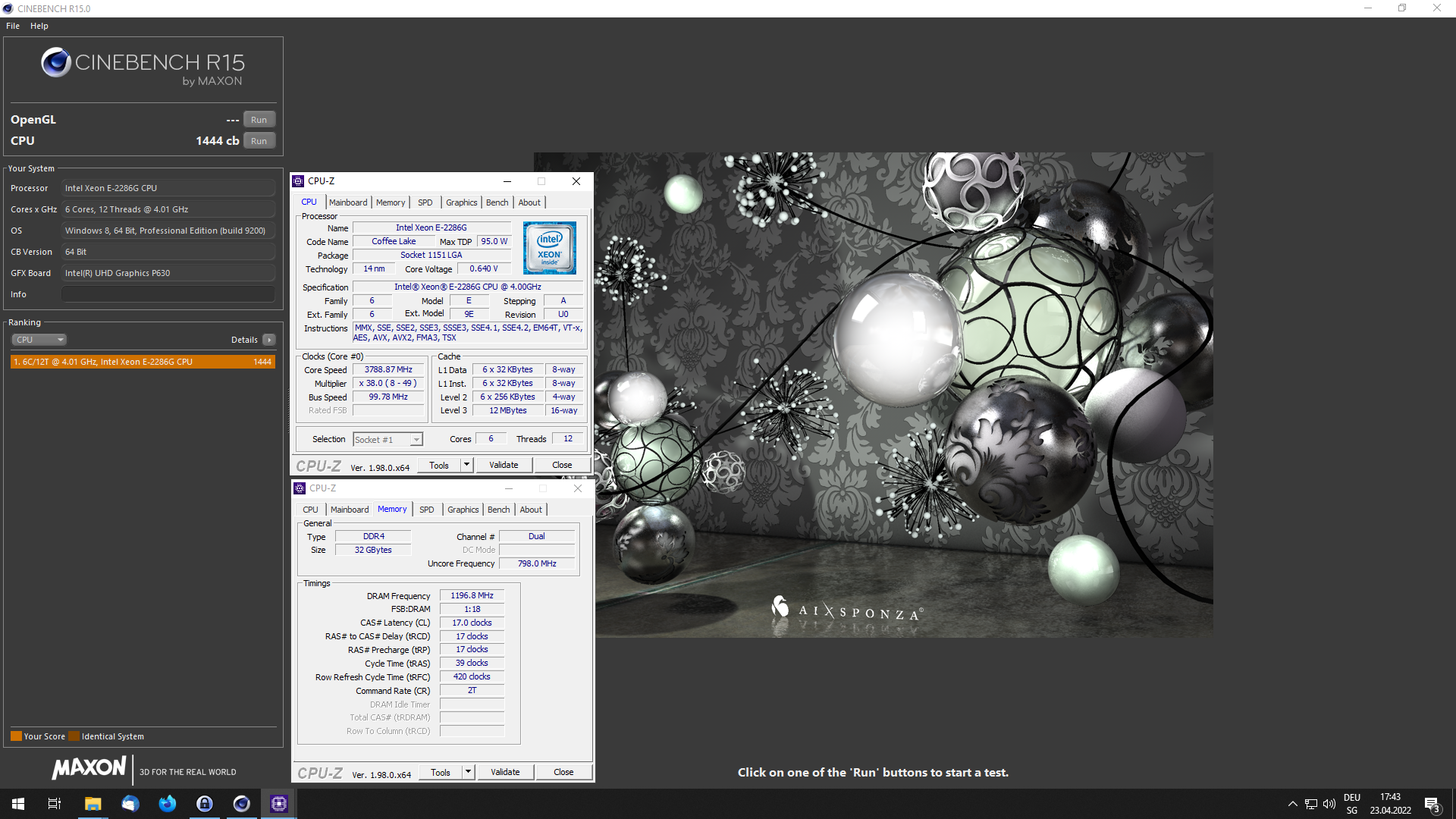Run the CPU benchmark
The width and height of the screenshot is (1456, 819).
coord(259,141)
